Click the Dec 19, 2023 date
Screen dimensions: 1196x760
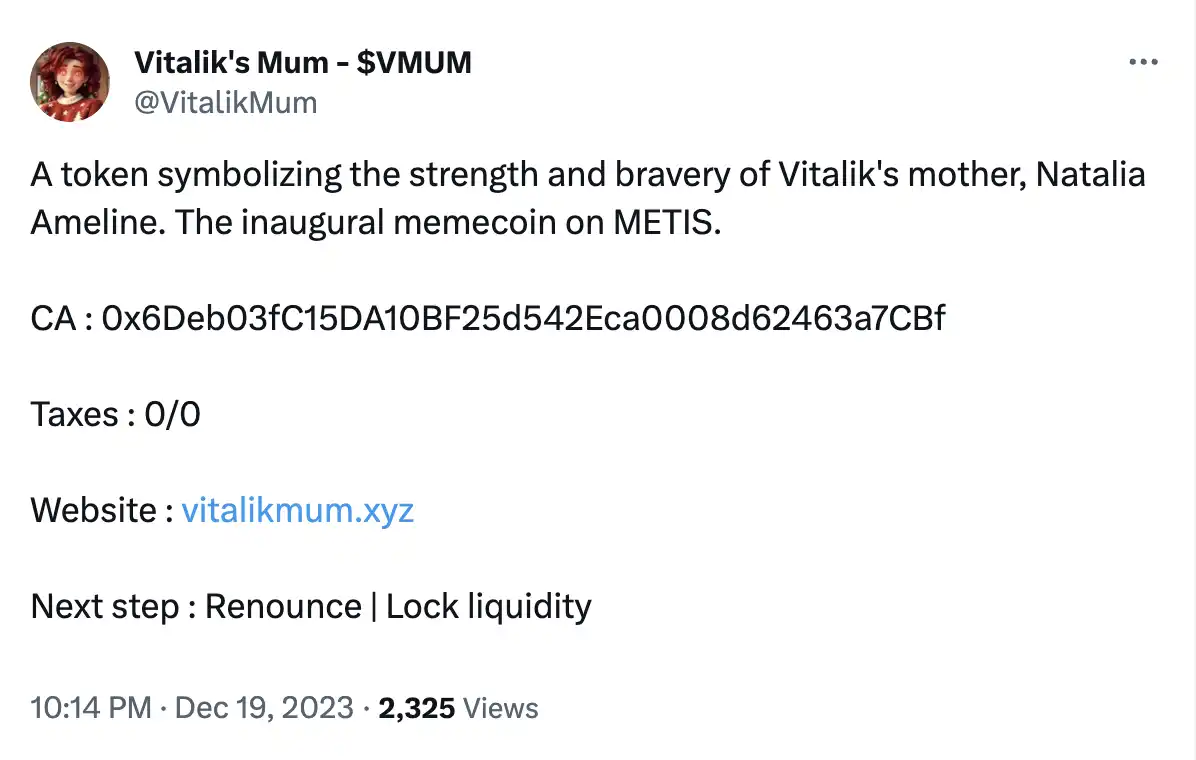[x=264, y=709]
